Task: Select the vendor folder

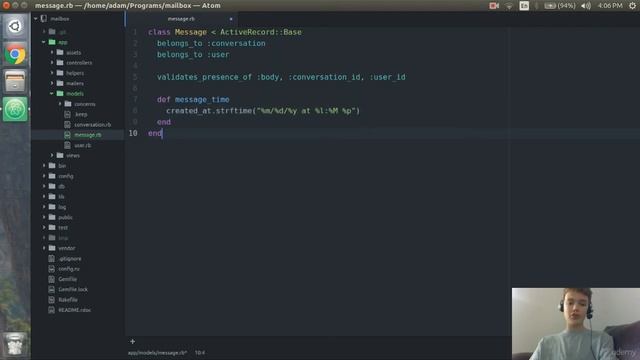Action: click(x=66, y=248)
